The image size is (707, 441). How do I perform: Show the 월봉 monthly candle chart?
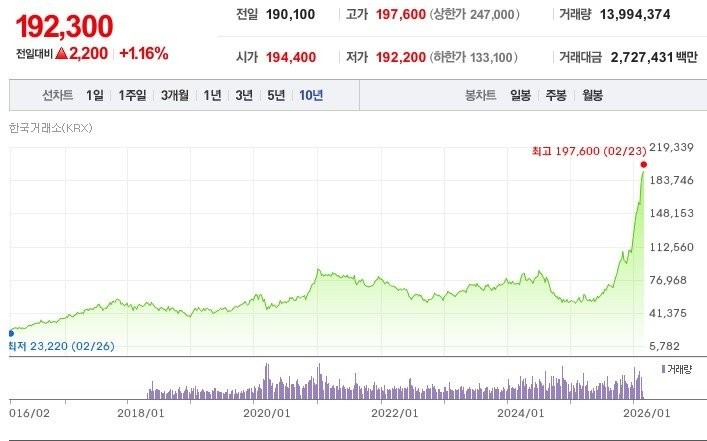click(590, 96)
